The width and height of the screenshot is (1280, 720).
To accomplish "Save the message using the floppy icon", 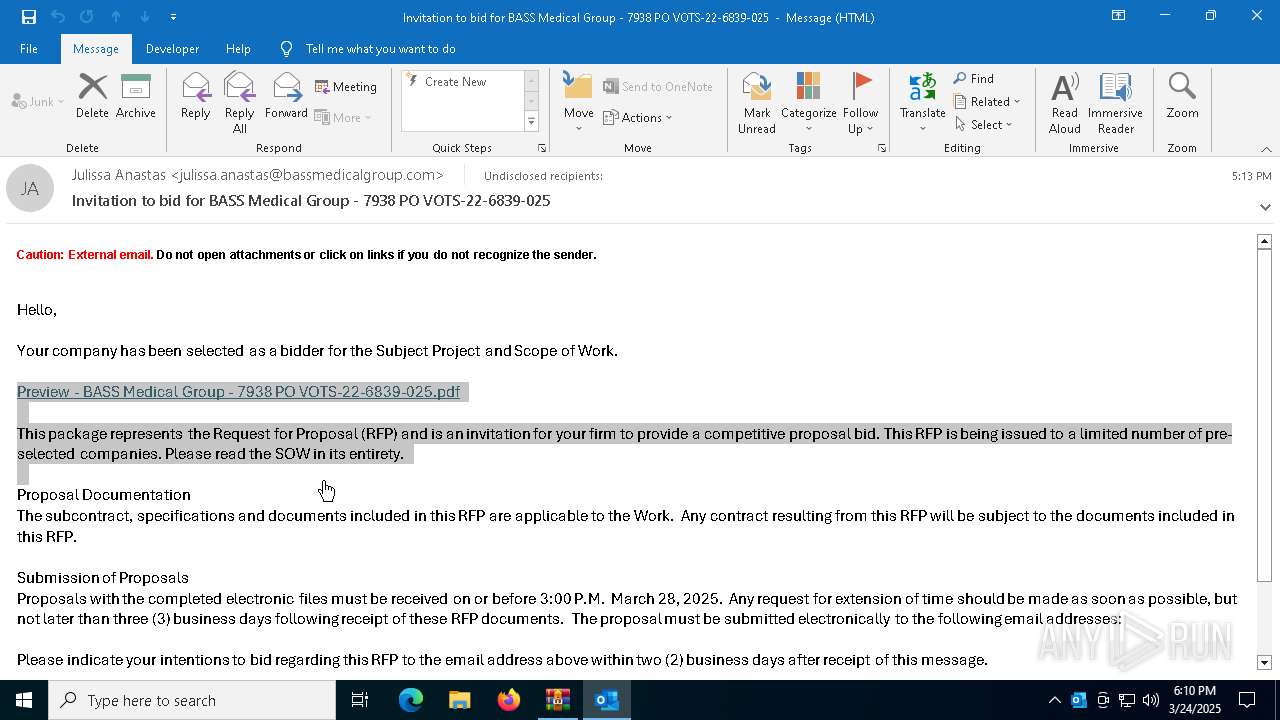I will (29, 17).
